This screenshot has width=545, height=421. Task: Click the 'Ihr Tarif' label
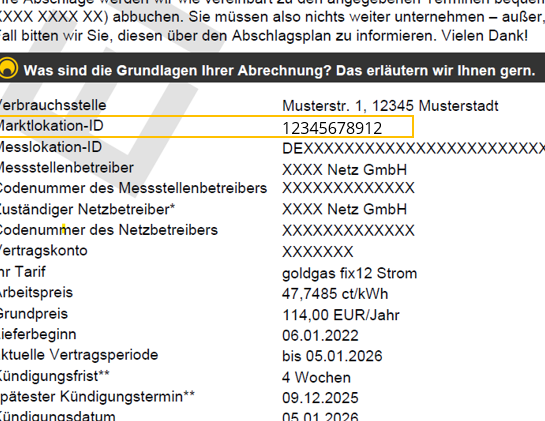coord(22,272)
